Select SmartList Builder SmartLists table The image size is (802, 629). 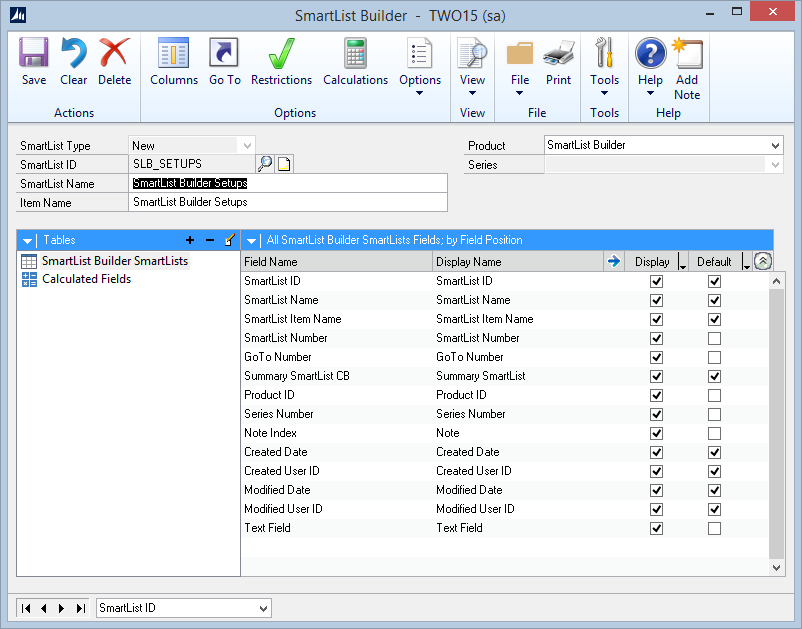tap(115, 261)
